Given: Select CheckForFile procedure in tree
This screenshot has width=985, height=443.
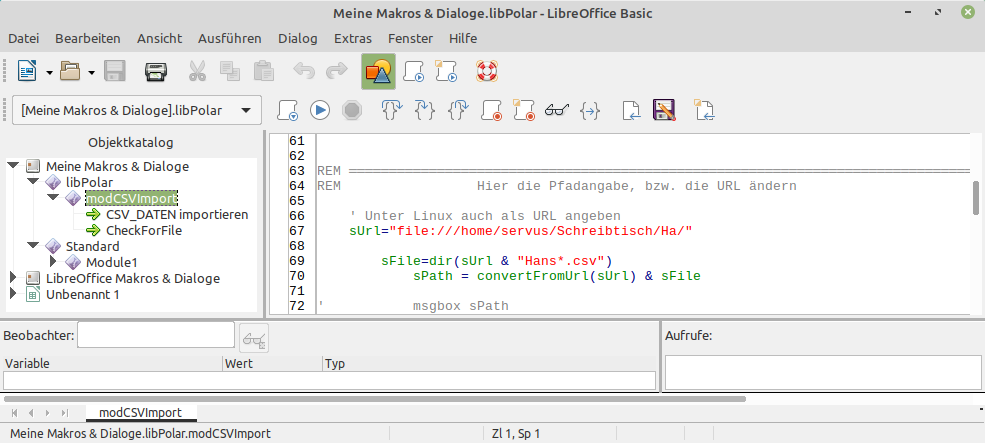Looking at the screenshot, I should 144,230.
